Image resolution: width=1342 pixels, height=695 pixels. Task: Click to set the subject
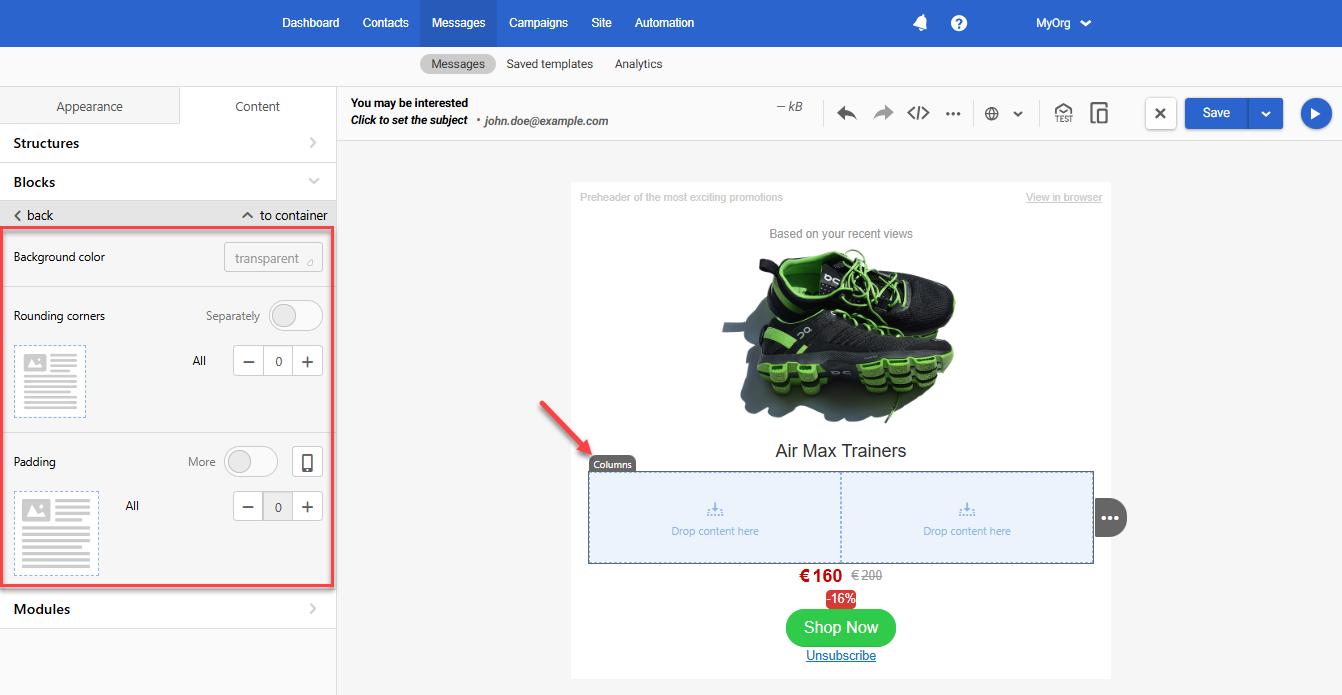(x=409, y=120)
